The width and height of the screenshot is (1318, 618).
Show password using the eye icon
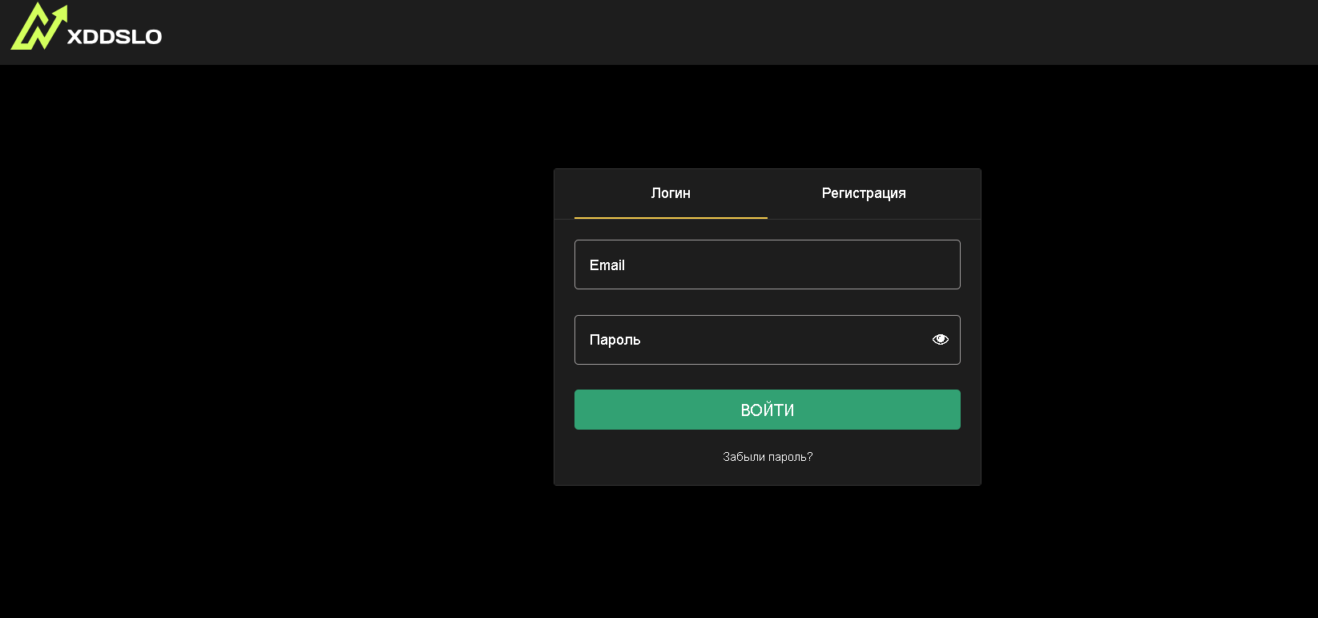pos(940,340)
